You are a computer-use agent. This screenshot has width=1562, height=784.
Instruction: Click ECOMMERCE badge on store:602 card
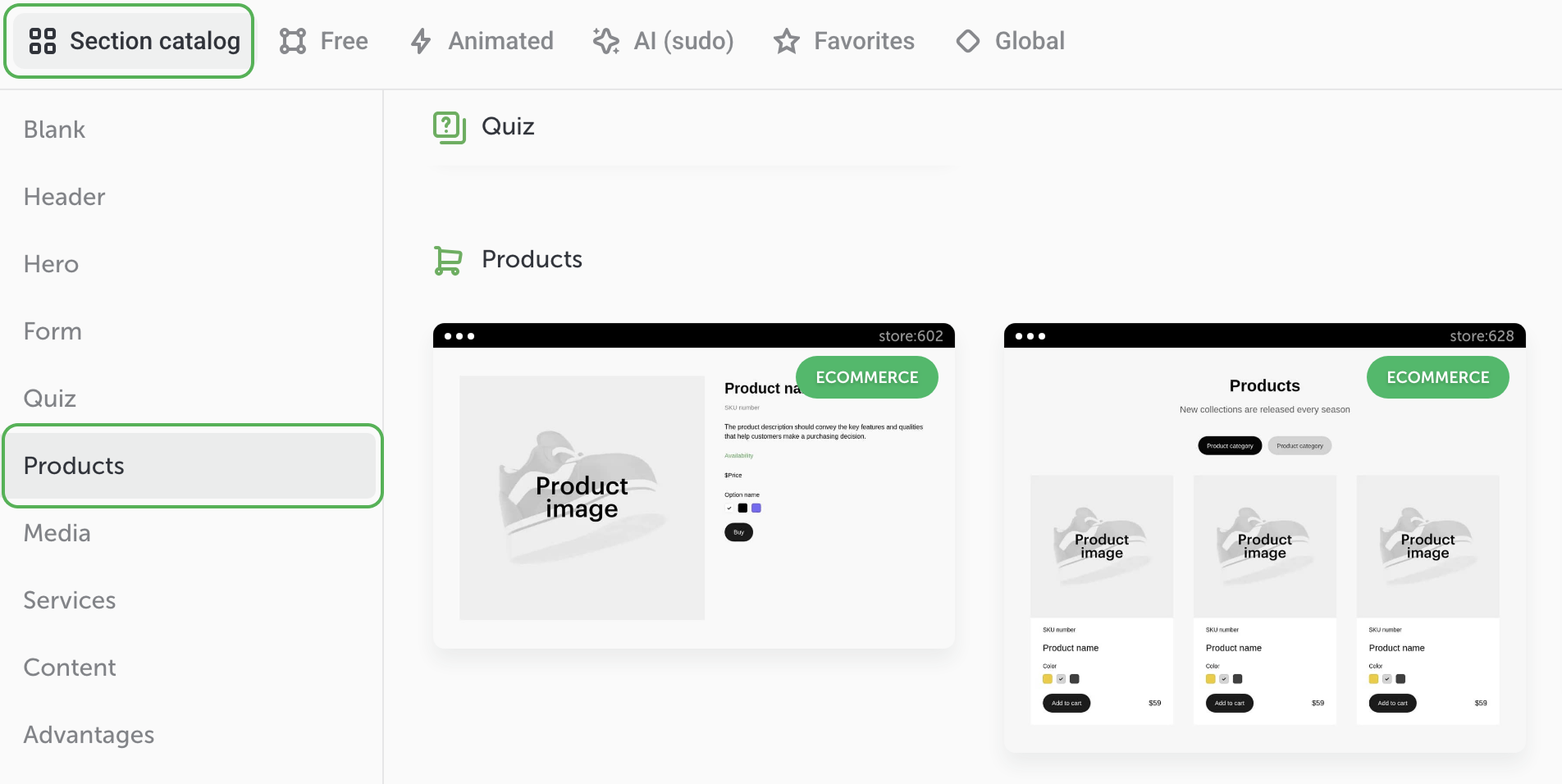click(867, 377)
